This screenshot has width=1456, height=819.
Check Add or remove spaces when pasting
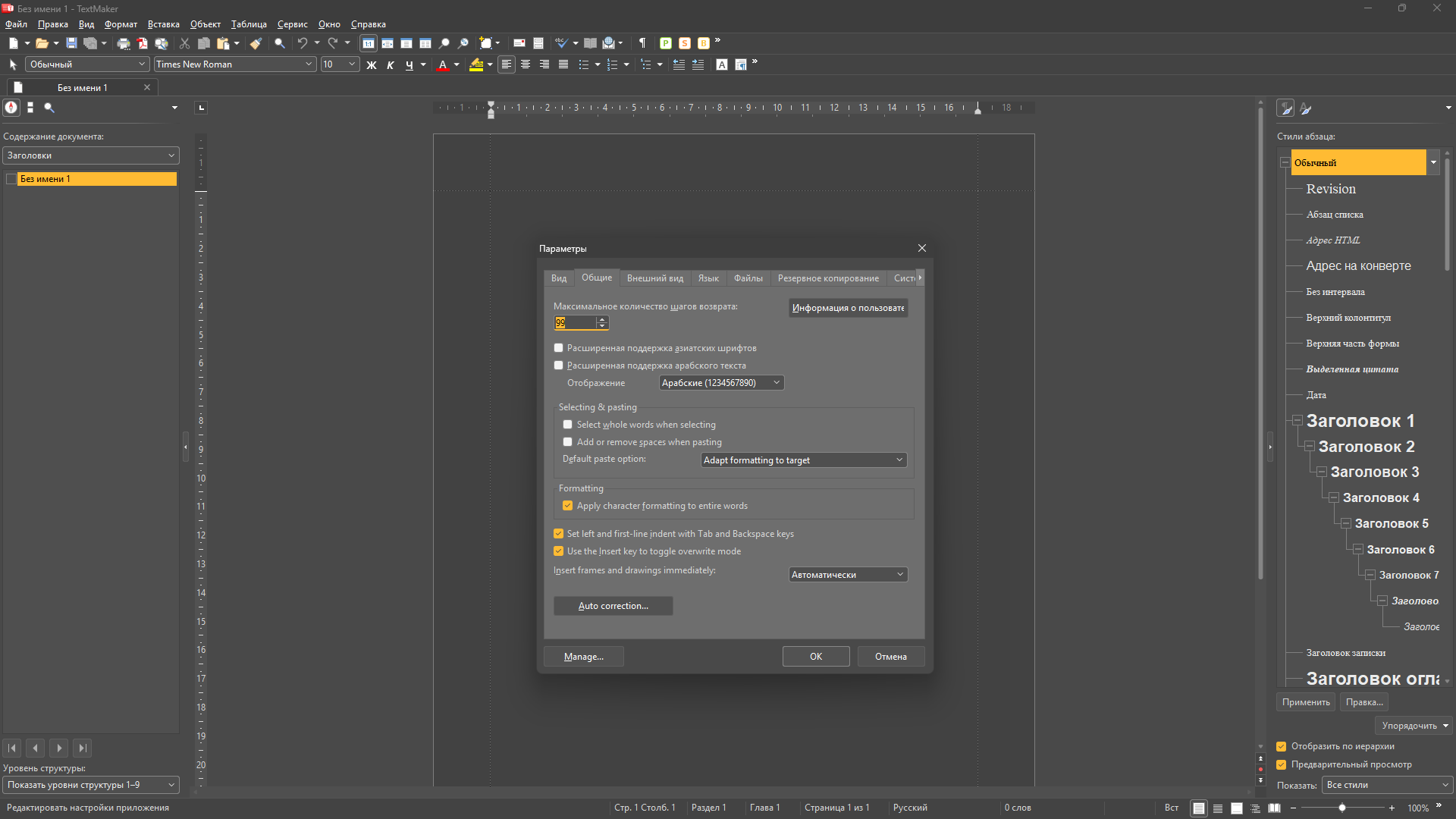tap(568, 442)
